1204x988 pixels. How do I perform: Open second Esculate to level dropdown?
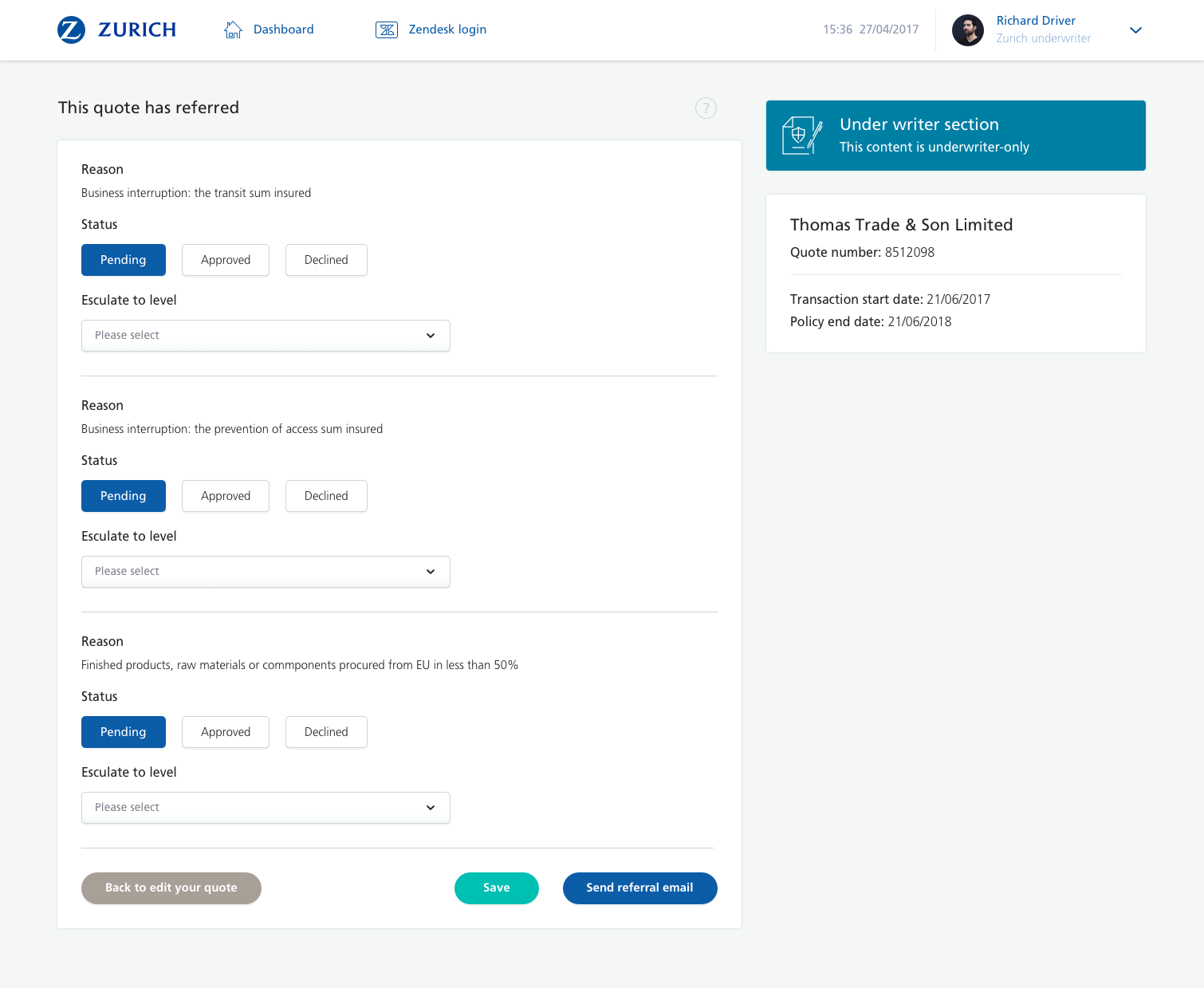(266, 572)
